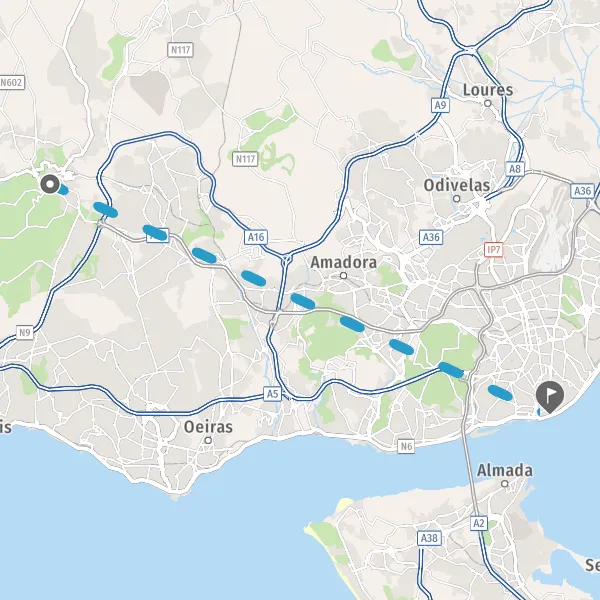Click the red IP7 road shield
The image size is (600, 600).
[x=493, y=250]
